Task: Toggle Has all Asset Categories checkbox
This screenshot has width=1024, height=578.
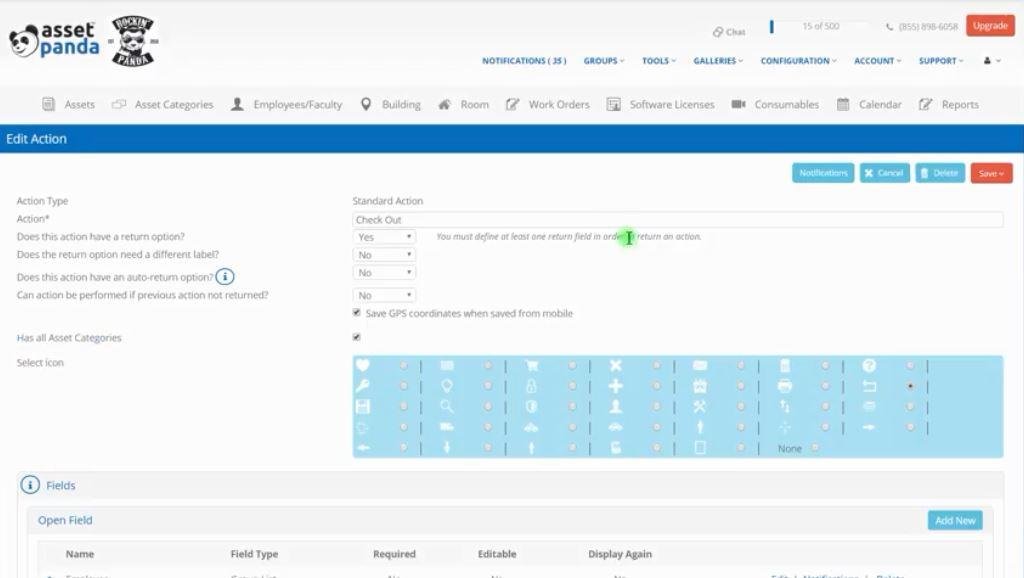Action: click(x=357, y=337)
